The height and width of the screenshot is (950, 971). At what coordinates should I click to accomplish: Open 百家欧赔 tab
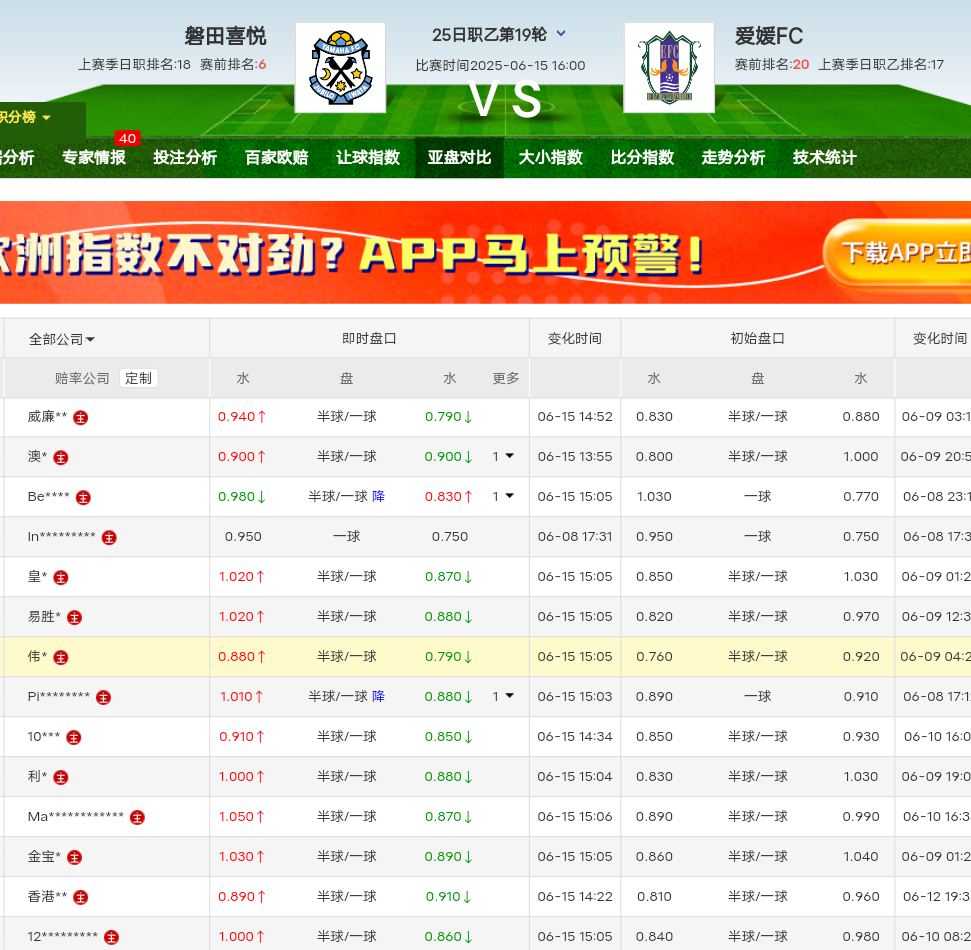277,157
